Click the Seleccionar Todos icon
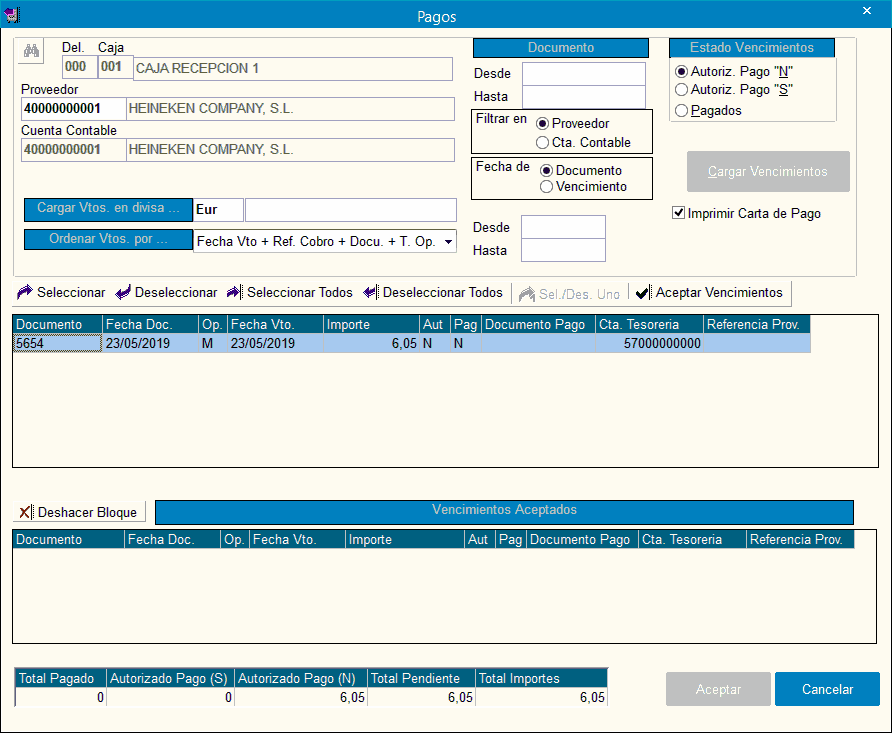This screenshot has height=733, width=892. (x=234, y=293)
